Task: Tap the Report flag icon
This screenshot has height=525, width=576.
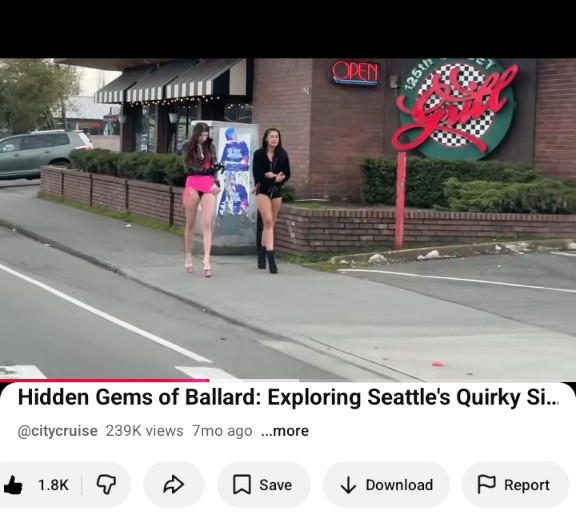Action: 486,484
